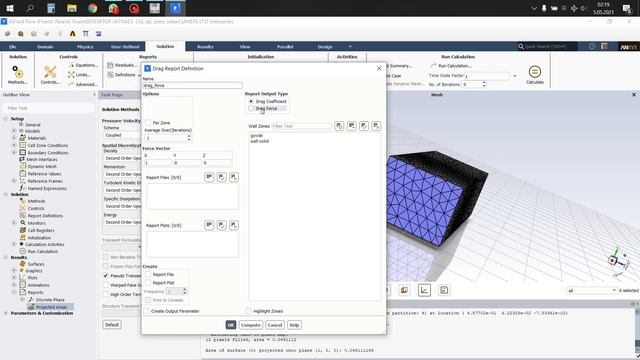640x360 pixels.
Task: Check Report Plot under Create
Action: point(148,282)
